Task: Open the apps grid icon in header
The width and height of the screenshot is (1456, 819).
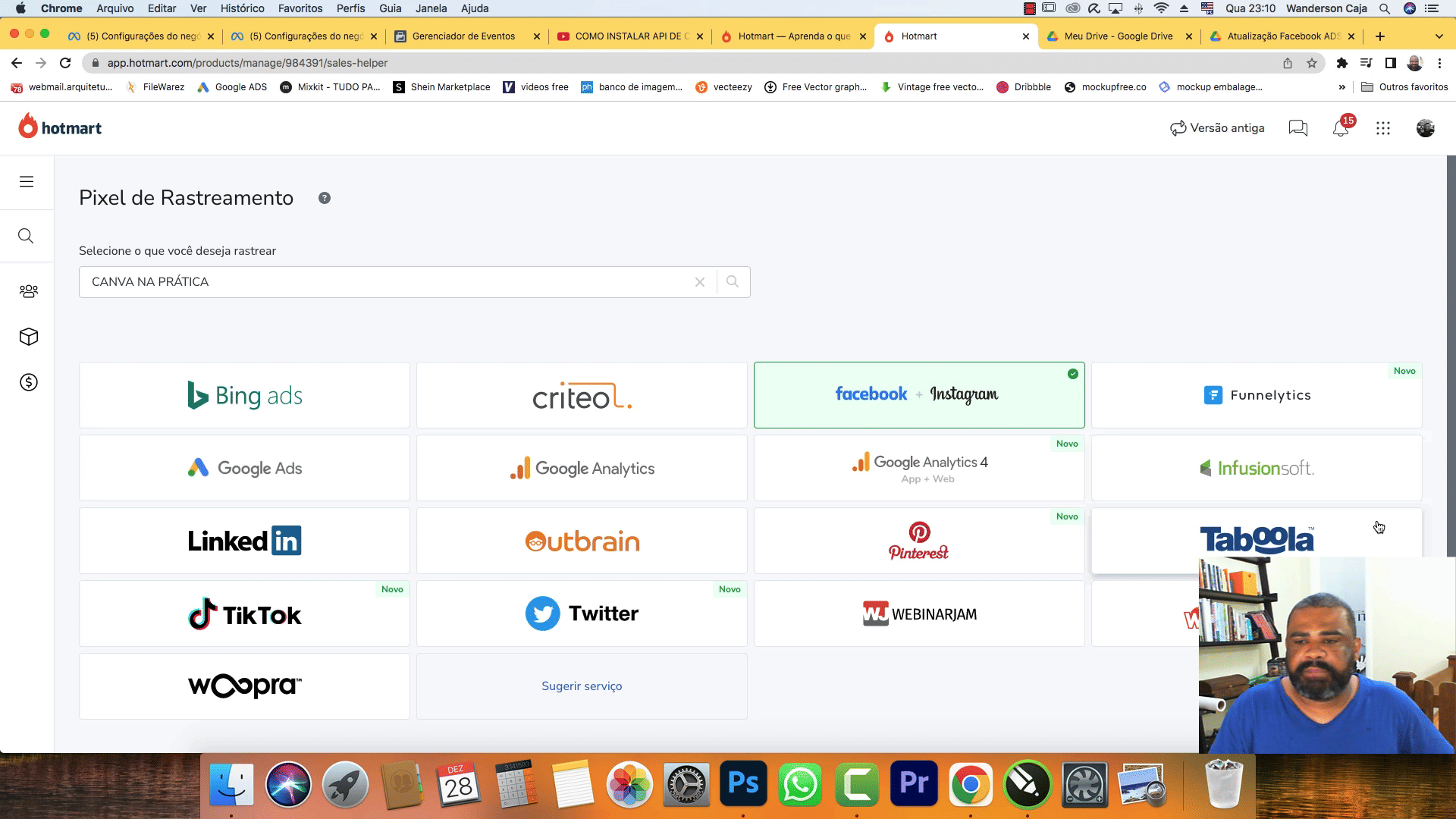Action: coord(1383,128)
